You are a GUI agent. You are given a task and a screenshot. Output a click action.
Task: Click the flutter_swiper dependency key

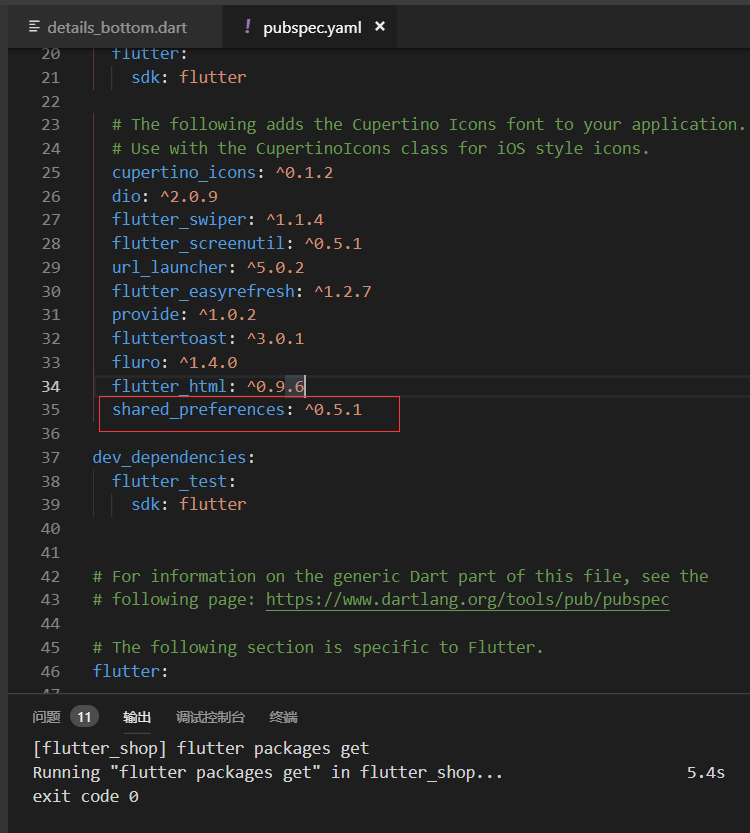179,219
